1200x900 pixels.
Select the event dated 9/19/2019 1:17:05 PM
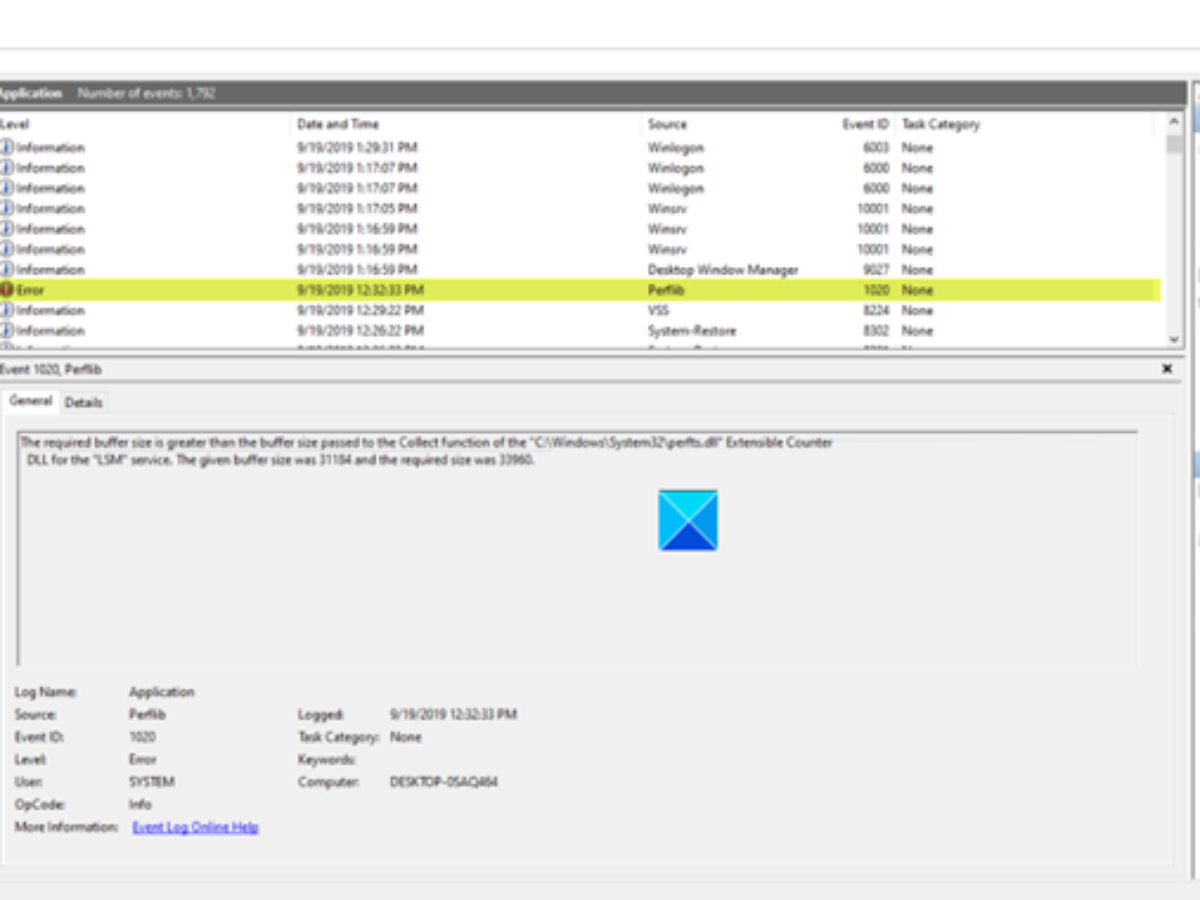coord(357,208)
